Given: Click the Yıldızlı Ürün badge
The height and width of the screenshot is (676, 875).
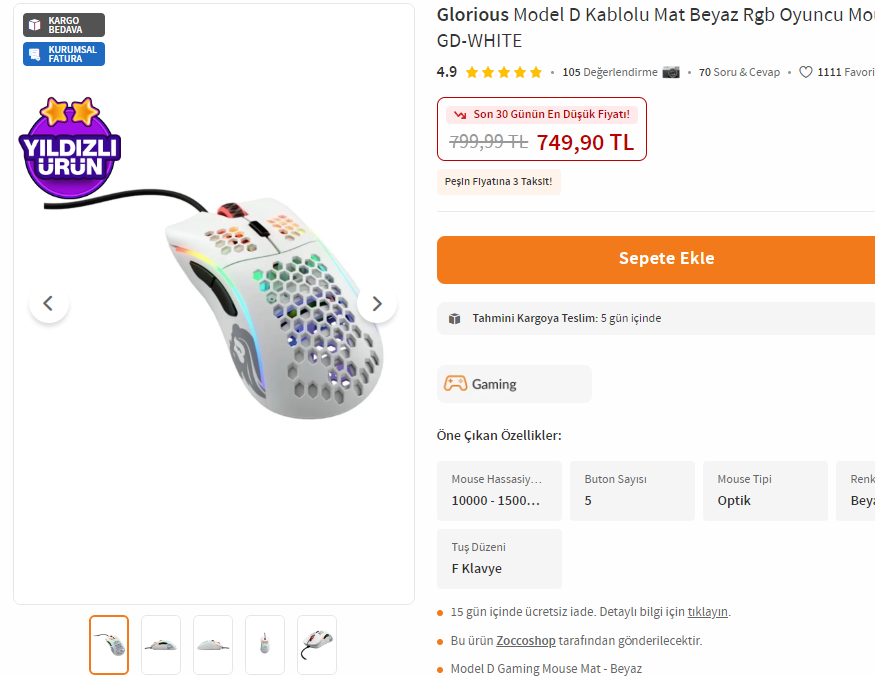Looking at the screenshot, I should [70, 148].
